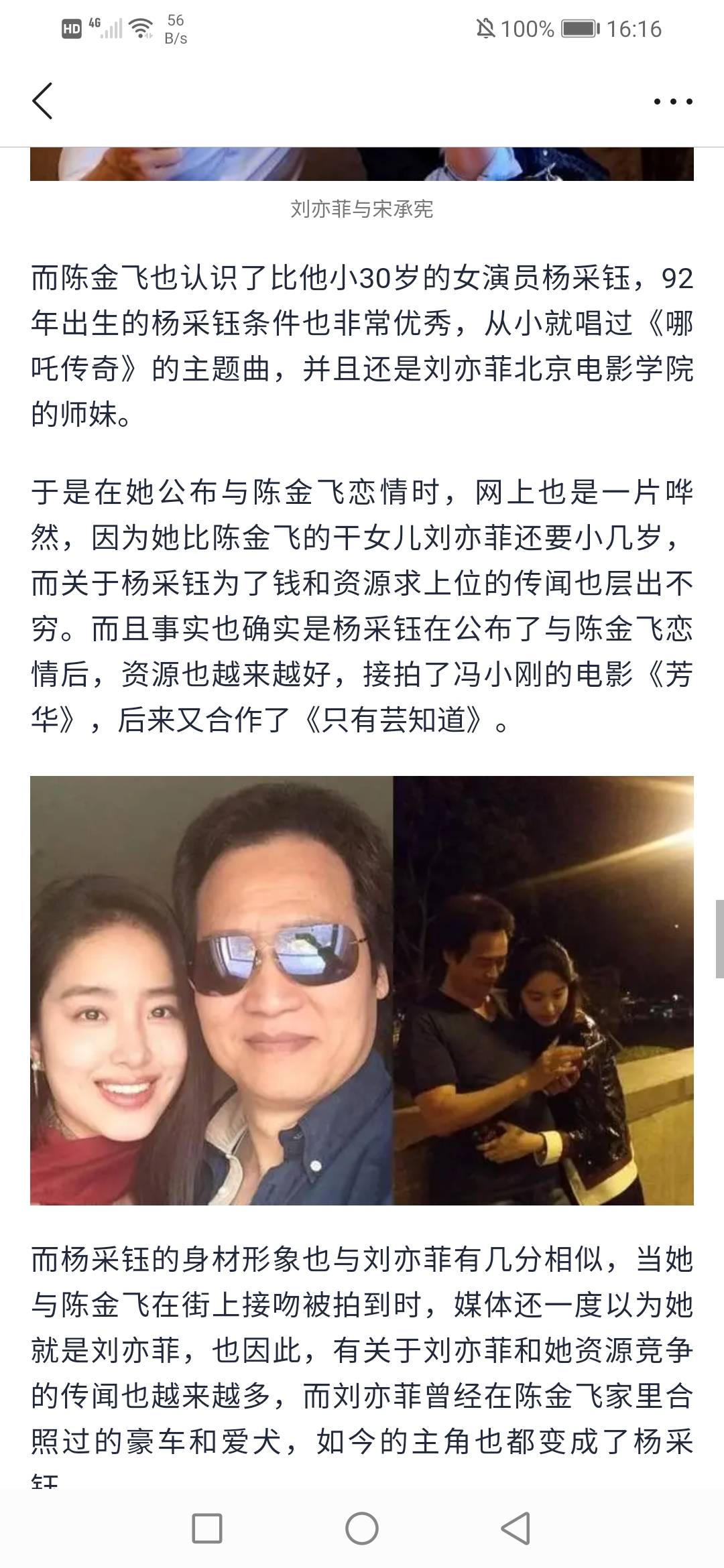This screenshot has width=724, height=1568.
Task: Tap the caption 刘亦菲与宋承宪
Action: click(362, 209)
